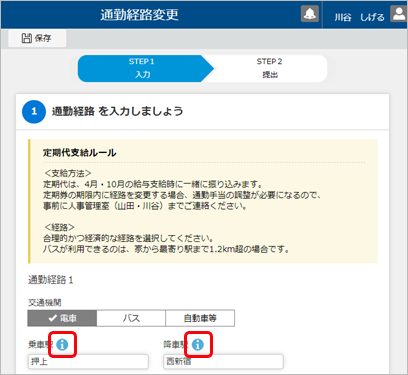Viewport: 408px width, 375px height.
Task: Click the 保存 save button
Action: (37, 38)
